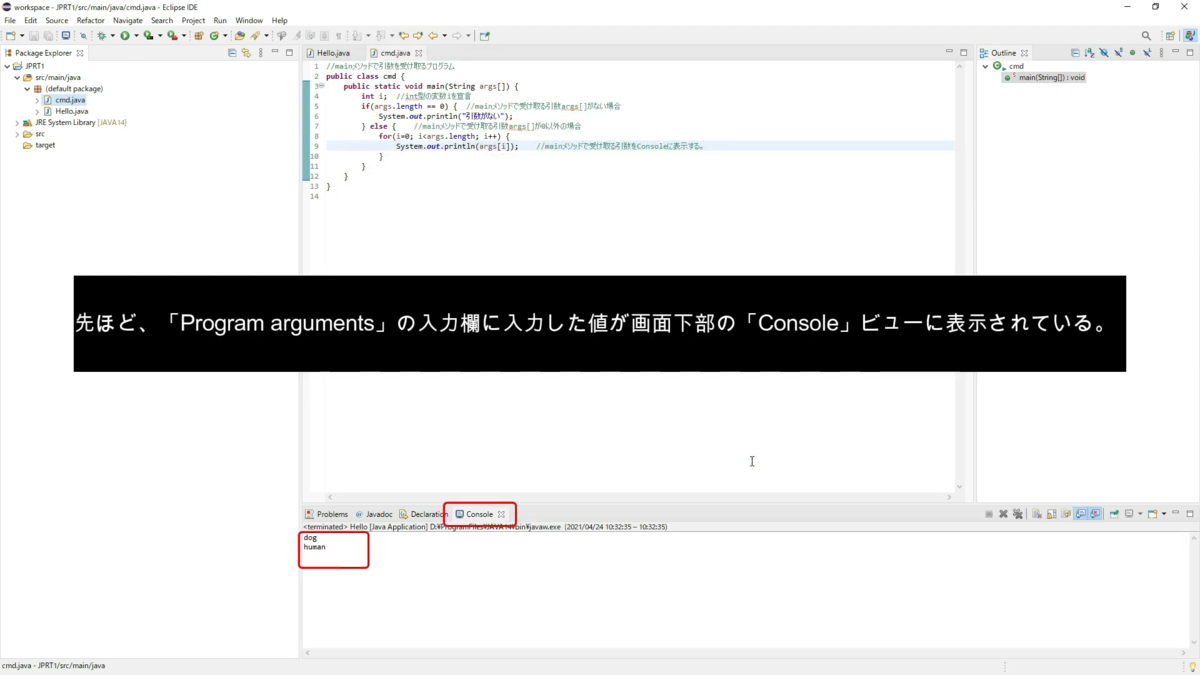Open the Project menu
The width and height of the screenshot is (1200, 675).
point(193,20)
